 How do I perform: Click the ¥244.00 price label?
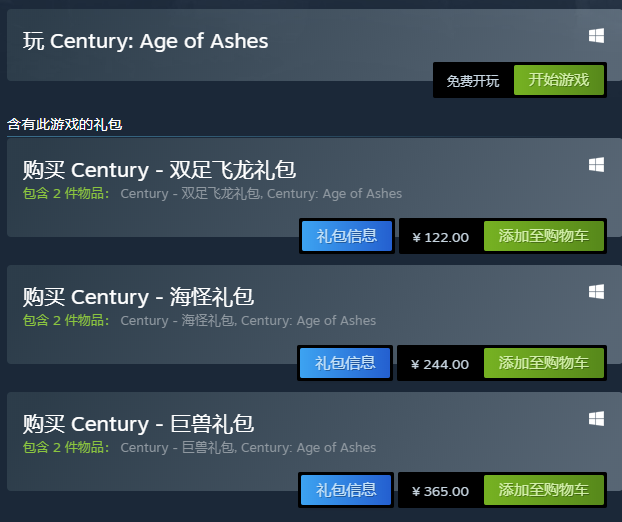point(440,364)
